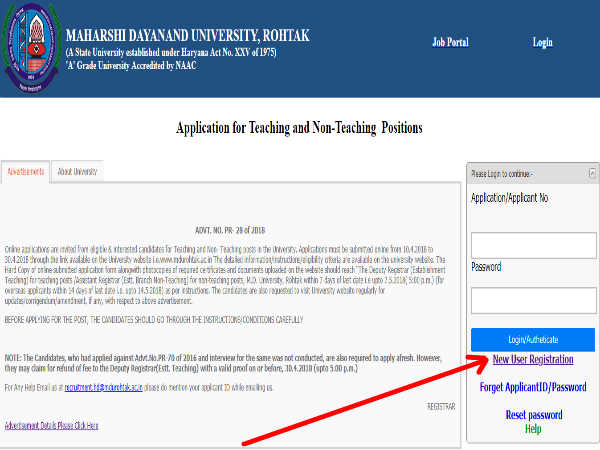Switch to the About University tab

point(77,172)
